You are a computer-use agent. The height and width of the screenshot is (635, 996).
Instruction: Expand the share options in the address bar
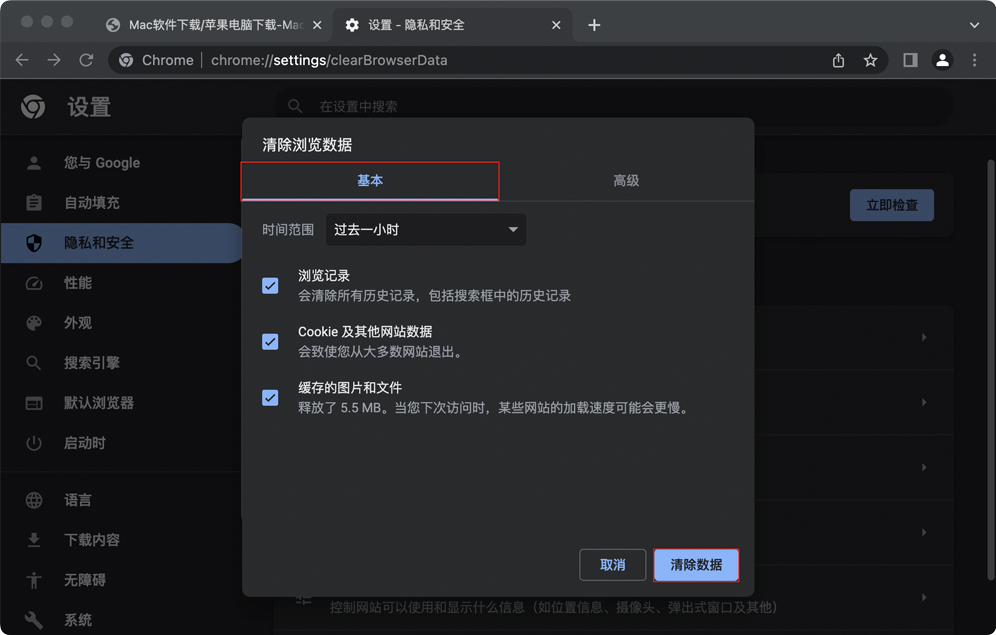(x=838, y=60)
